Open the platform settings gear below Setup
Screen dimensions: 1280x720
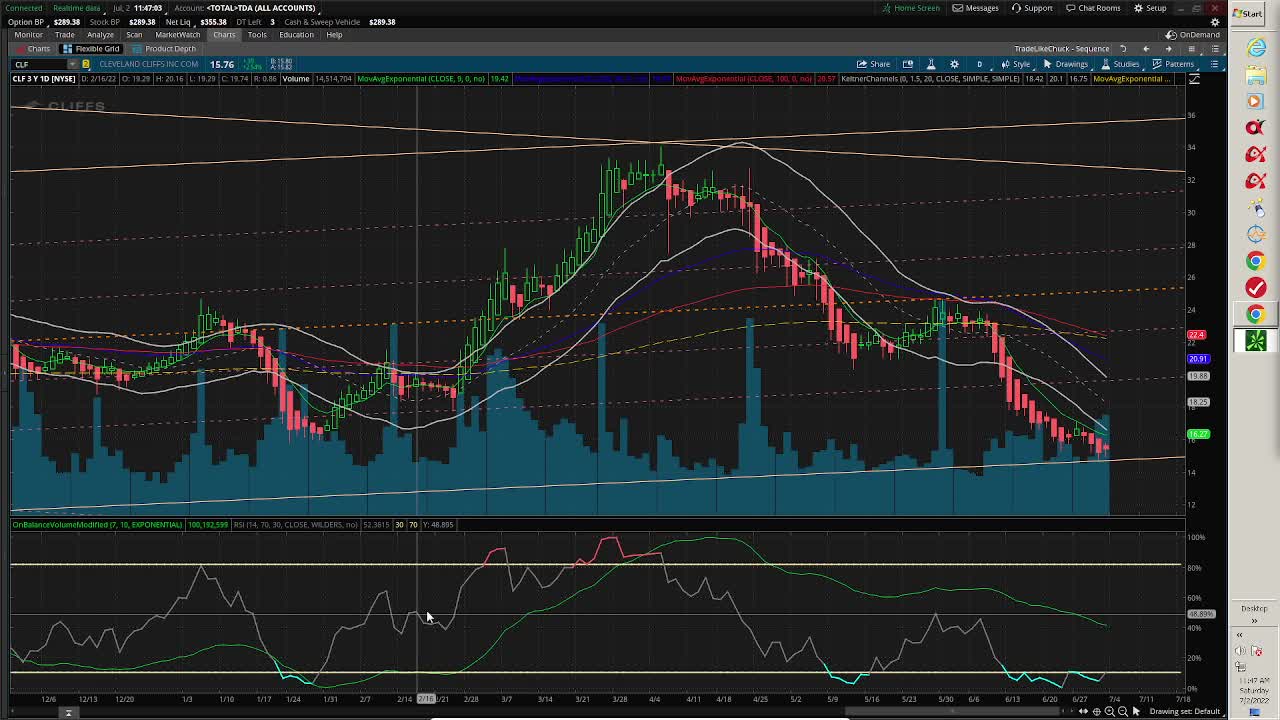(1214, 21)
